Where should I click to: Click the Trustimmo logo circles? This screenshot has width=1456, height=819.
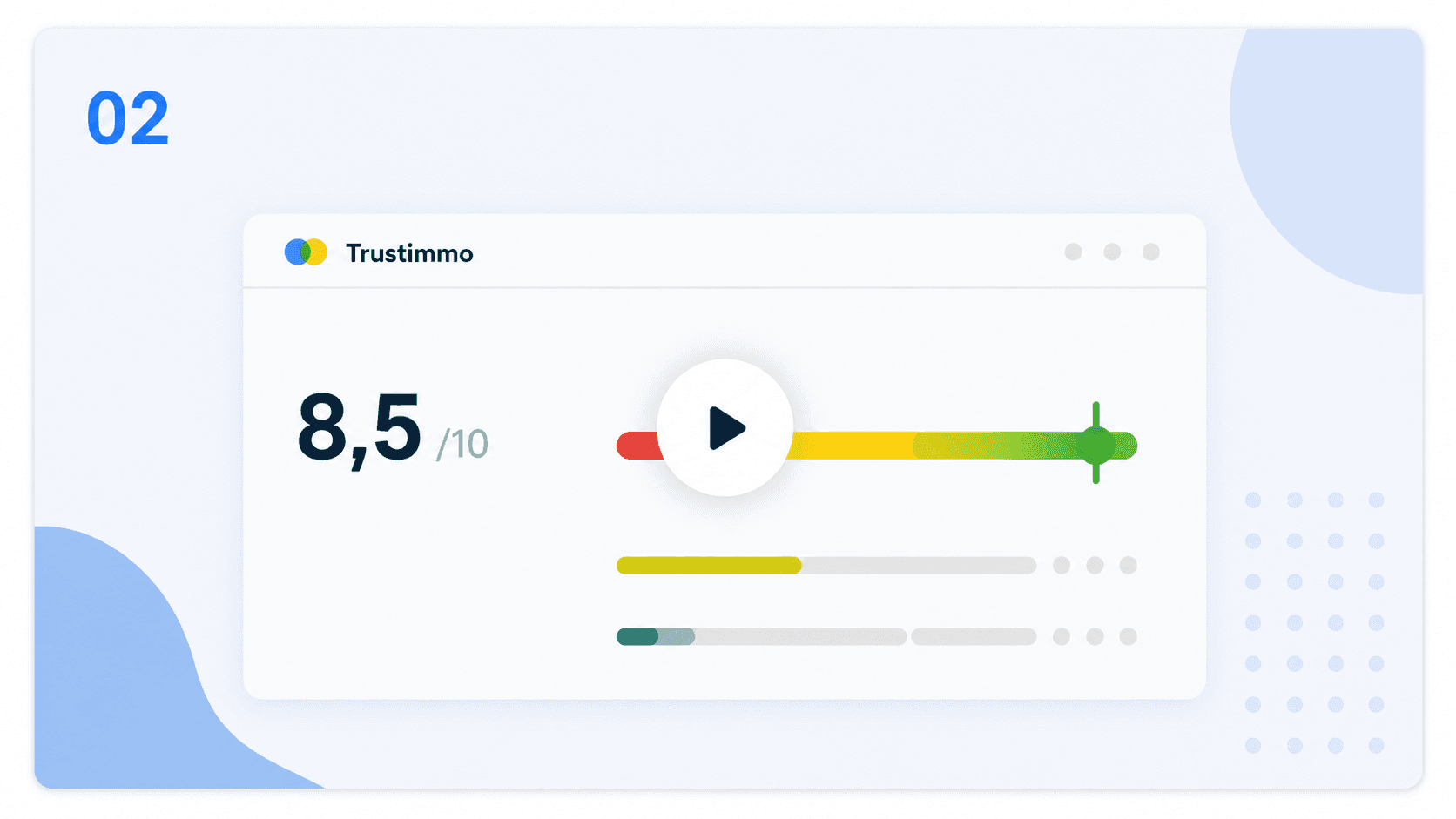pyautogui.click(x=306, y=252)
